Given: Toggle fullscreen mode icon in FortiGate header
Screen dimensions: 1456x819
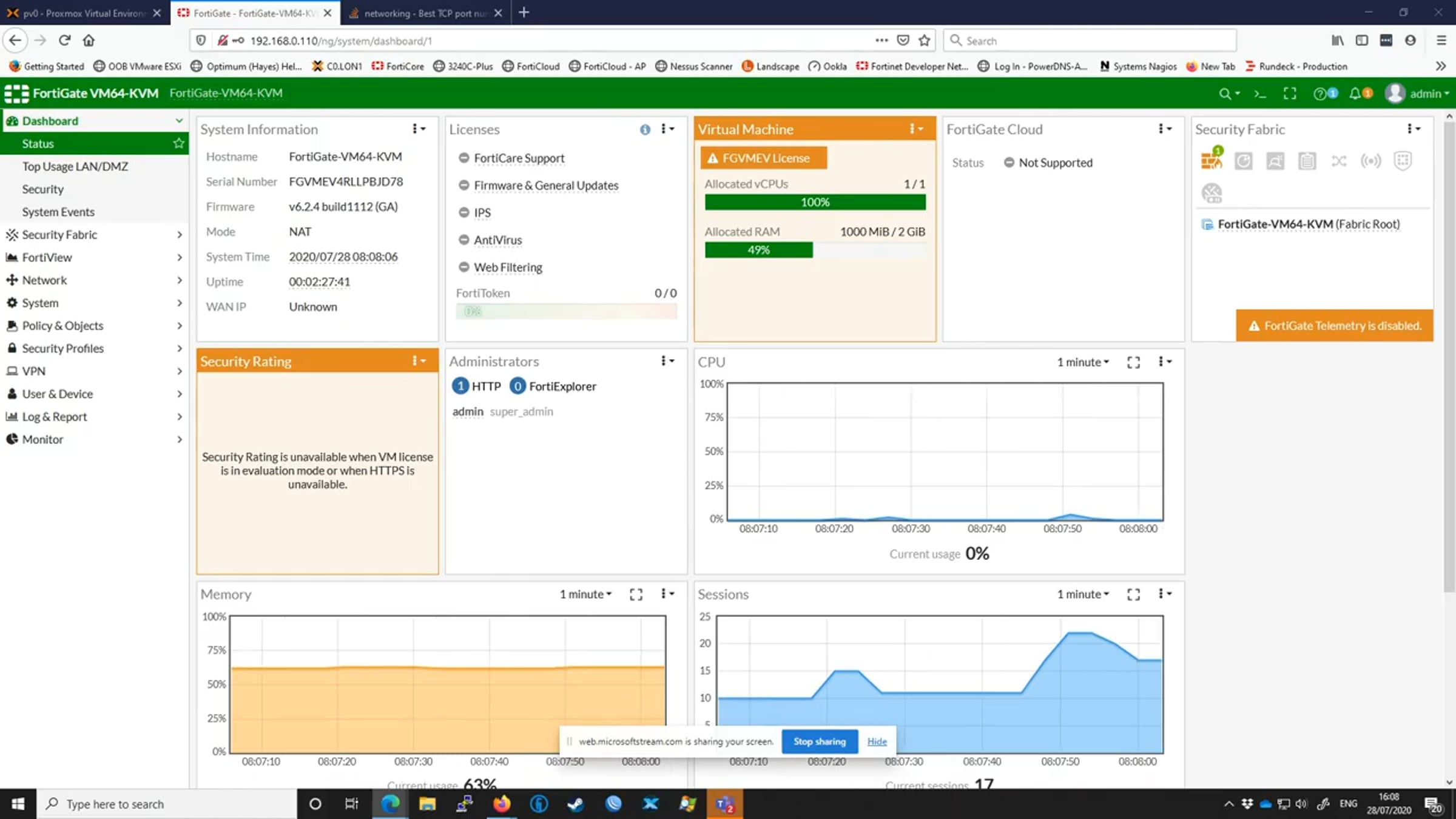Looking at the screenshot, I should click(1290, 93).
